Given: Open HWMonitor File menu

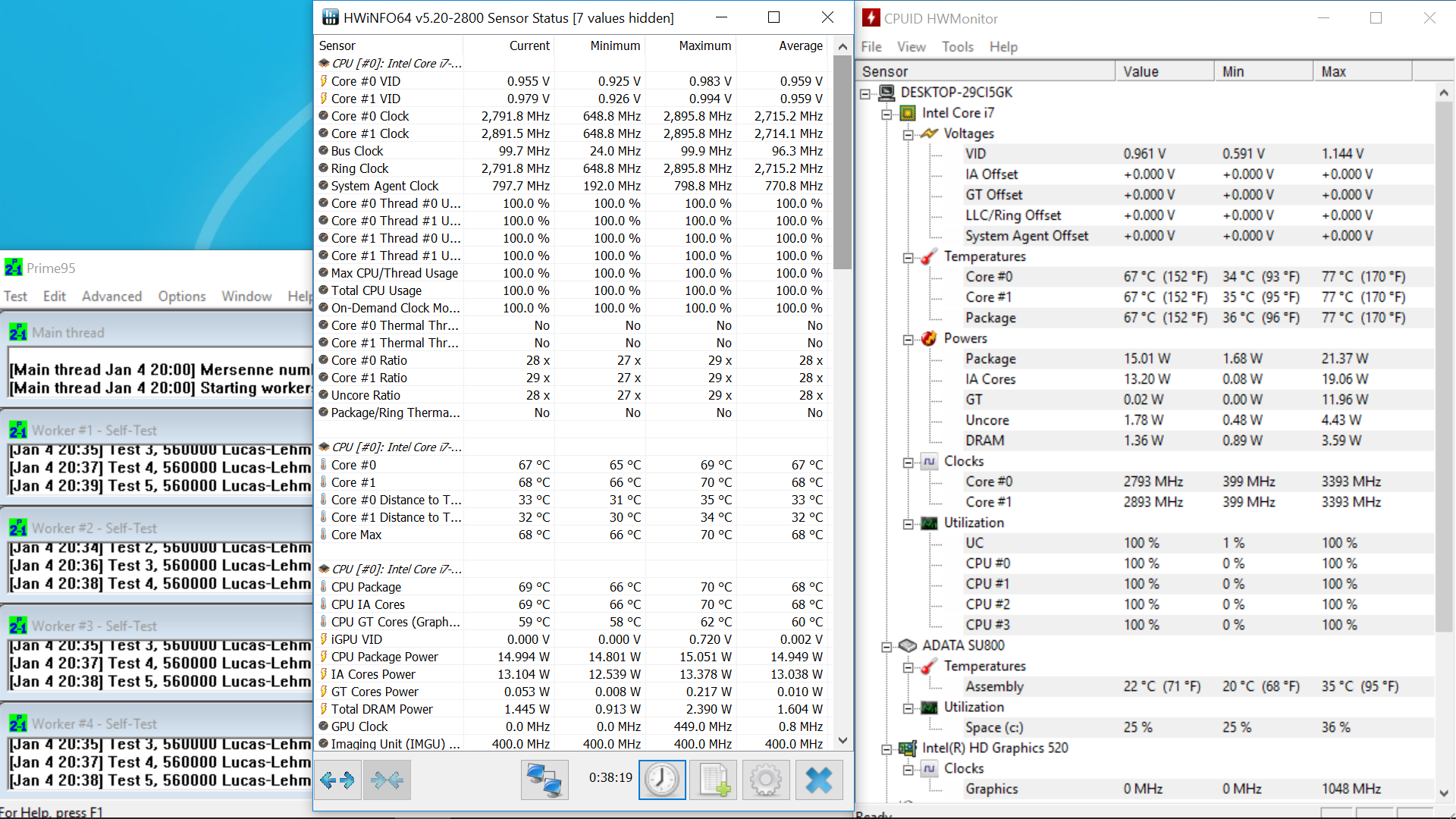Looking at the screenshot, I should [871, 47].
